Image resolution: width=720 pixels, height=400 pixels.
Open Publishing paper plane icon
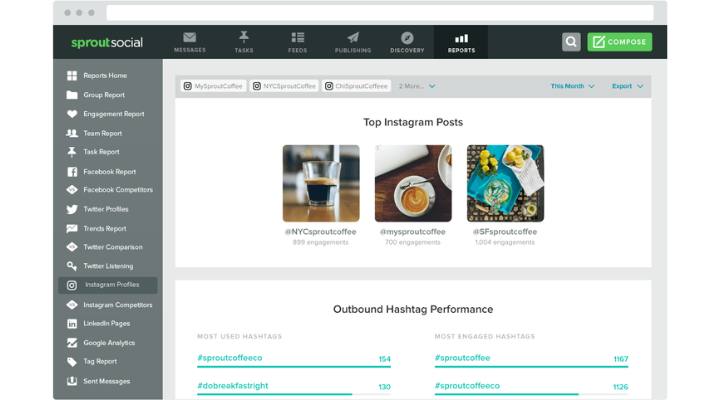coord(353,38)
